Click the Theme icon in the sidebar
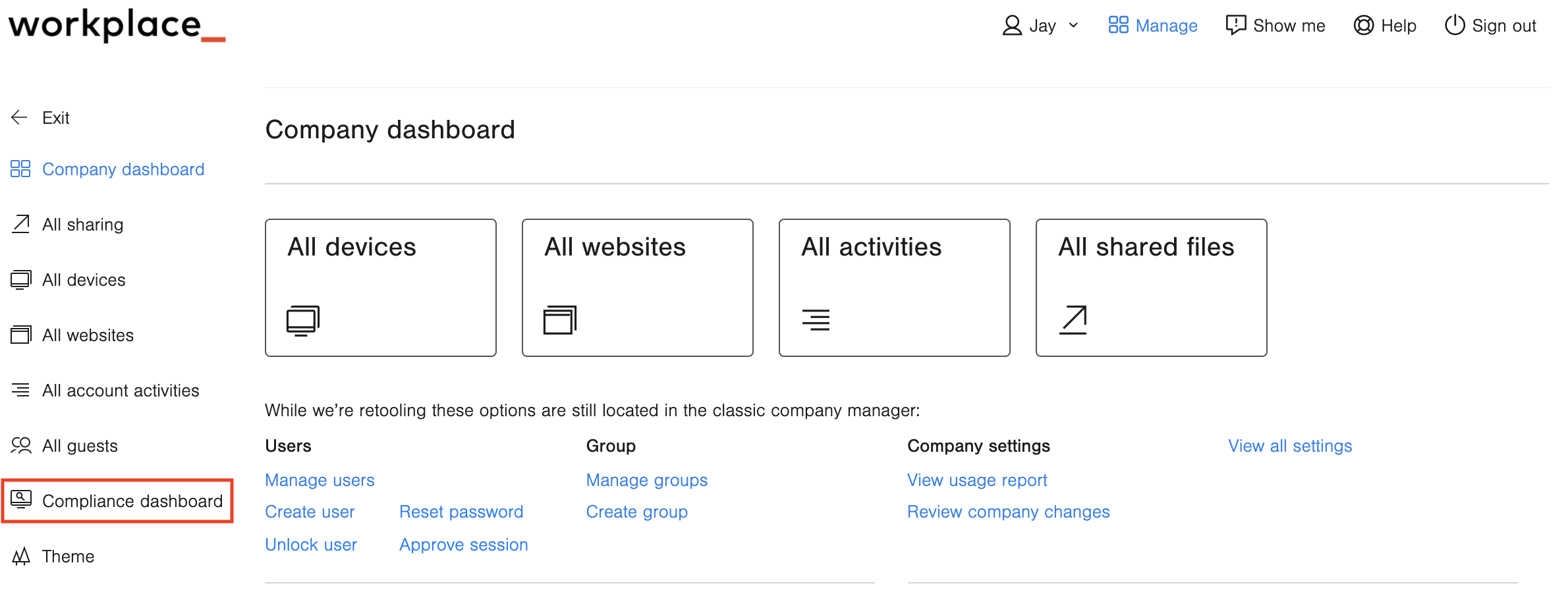 click(20, 556)
